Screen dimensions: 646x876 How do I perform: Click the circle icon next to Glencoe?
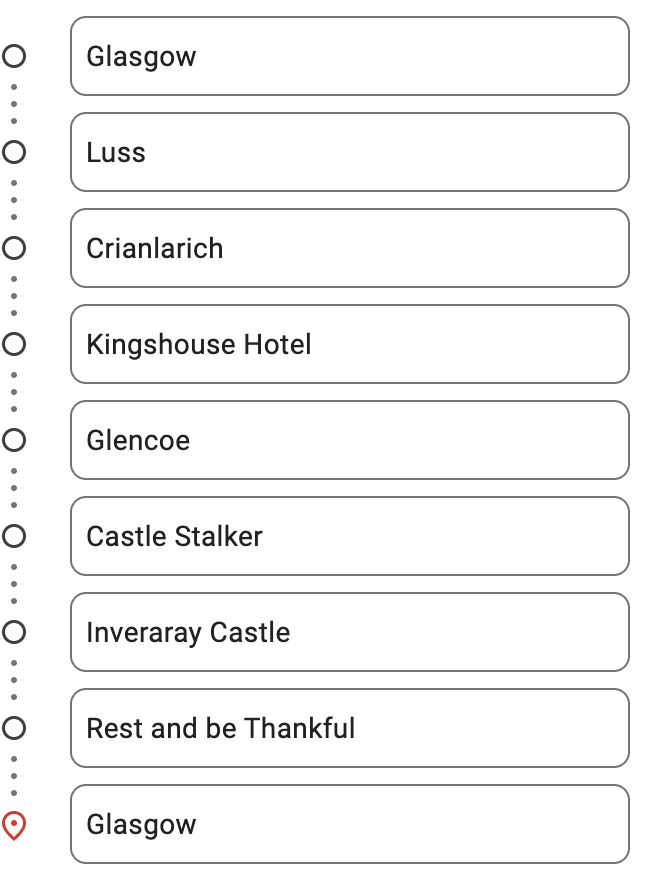(x=14, y=440)
